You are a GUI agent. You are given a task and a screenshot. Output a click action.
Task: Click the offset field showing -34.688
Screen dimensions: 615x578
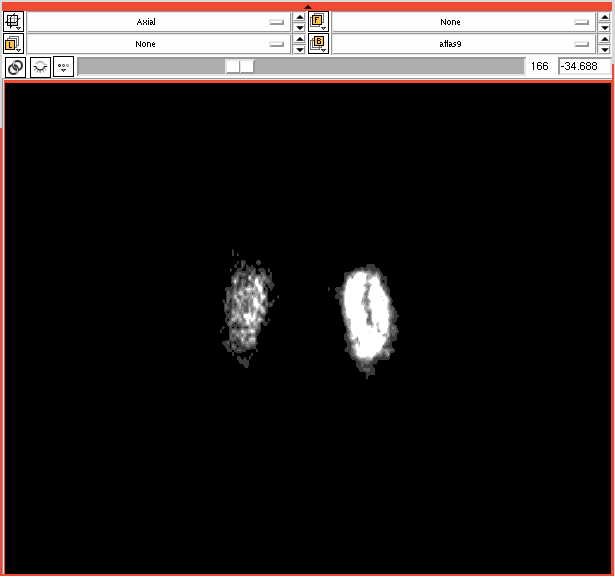[583, 66]
